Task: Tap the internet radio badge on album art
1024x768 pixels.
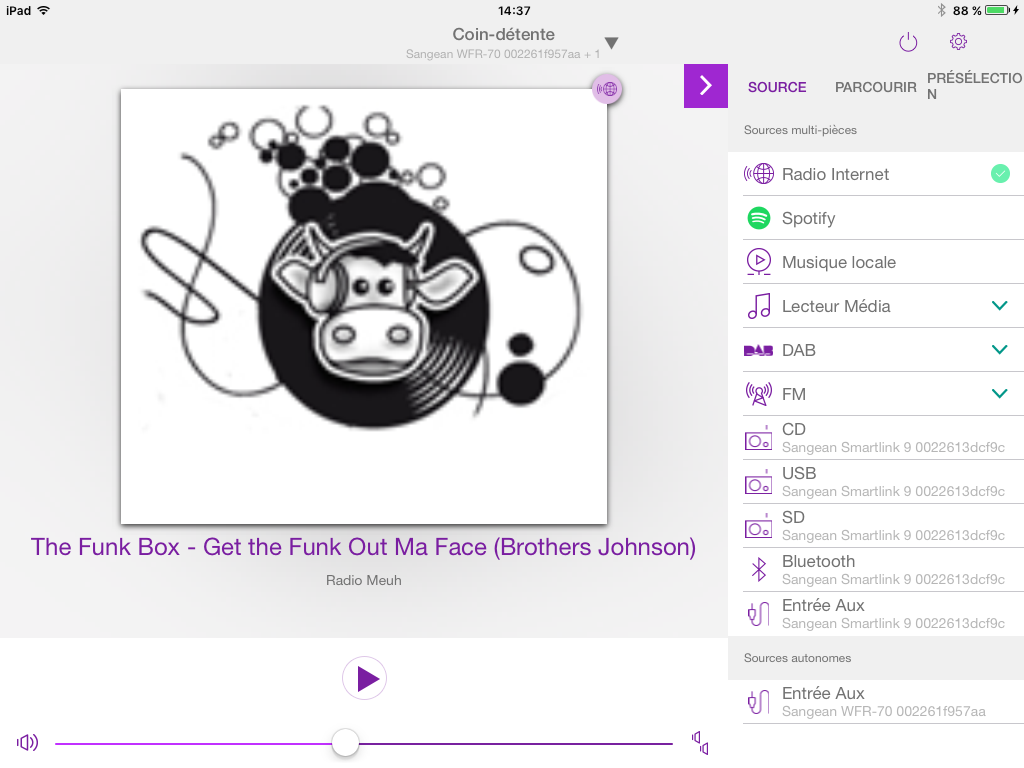Action: (x=607, y=89)
